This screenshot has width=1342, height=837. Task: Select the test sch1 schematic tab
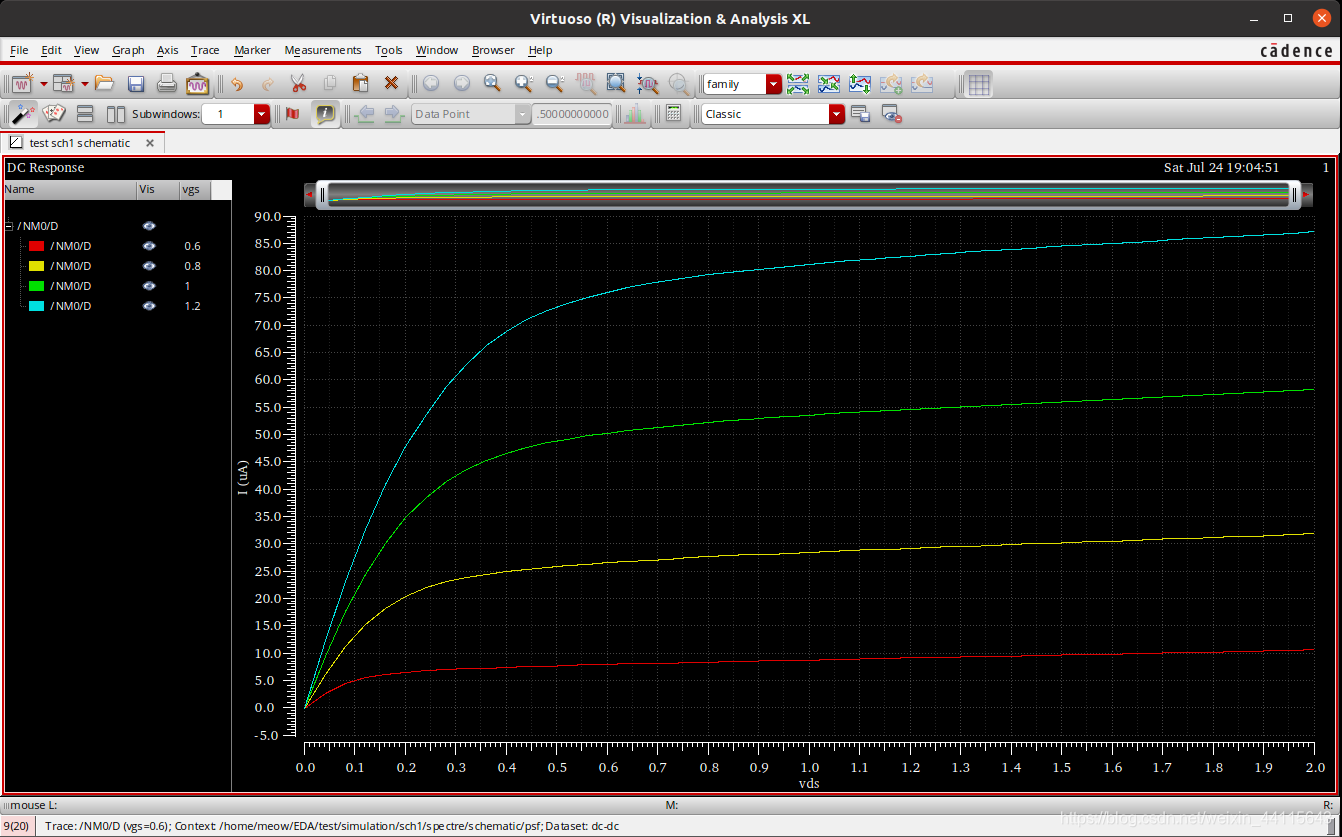click(x=80, y=143)
